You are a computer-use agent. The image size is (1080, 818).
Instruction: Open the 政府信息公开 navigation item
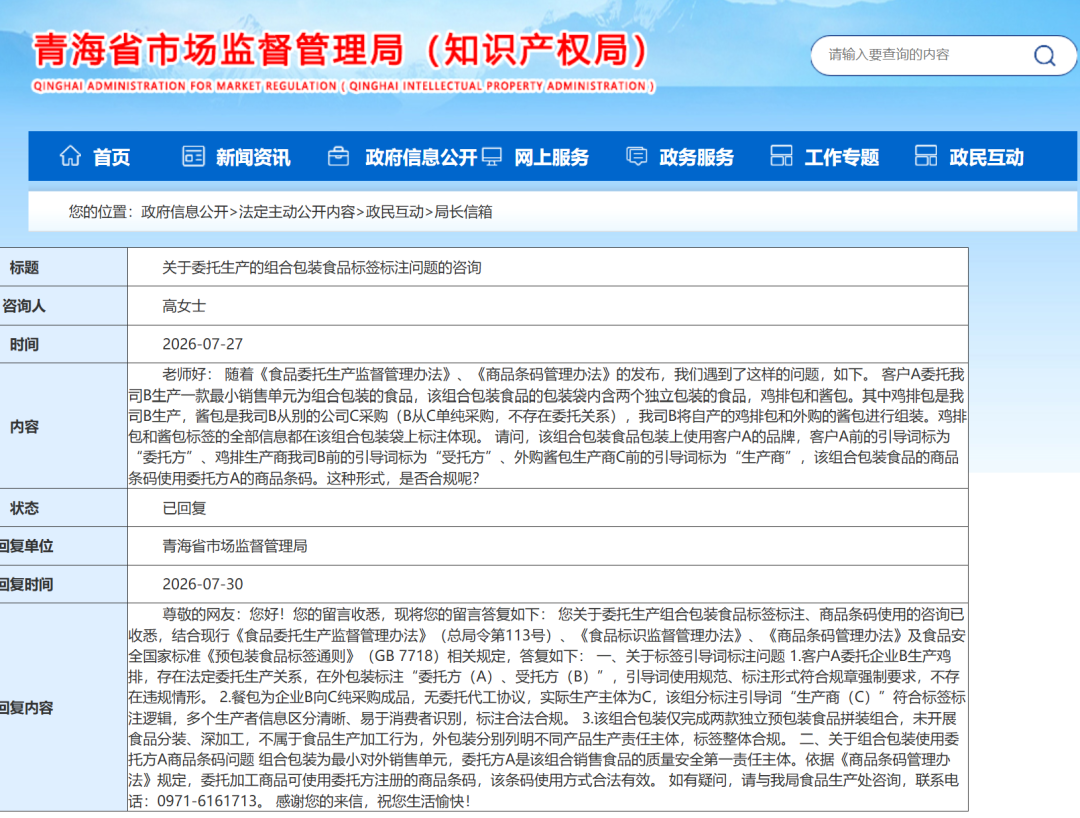(x=421, y=157)
